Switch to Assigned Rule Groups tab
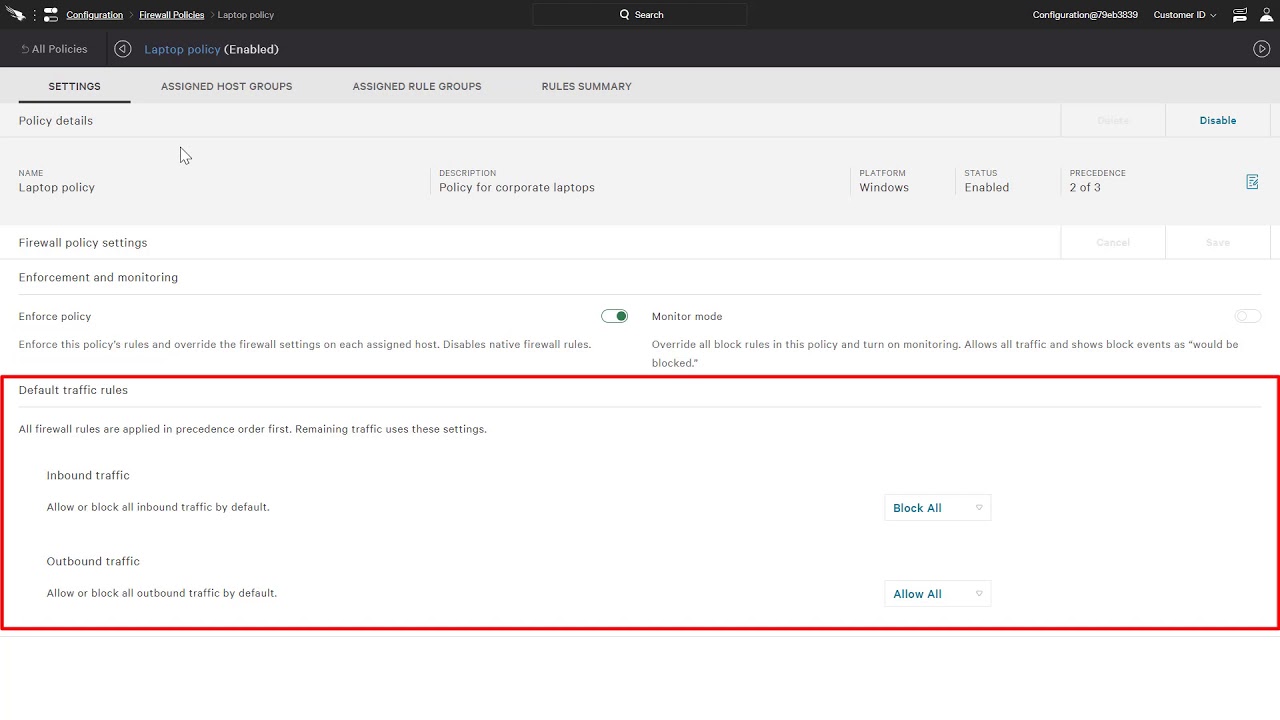This screenshot has height=720, width=1280. 417,86
